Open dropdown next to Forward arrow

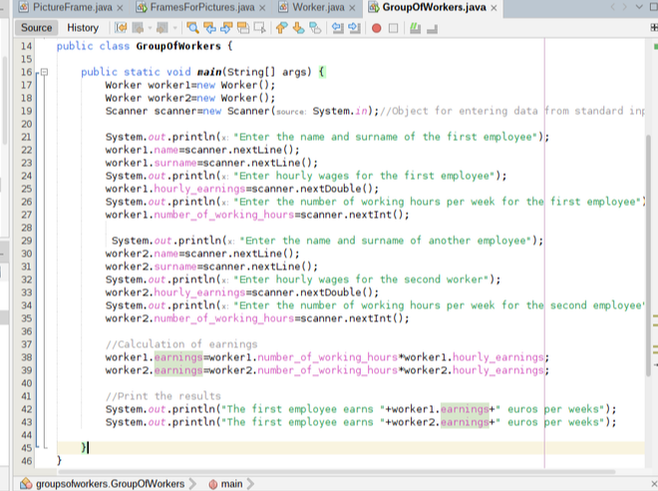click(x=175, y=28)
